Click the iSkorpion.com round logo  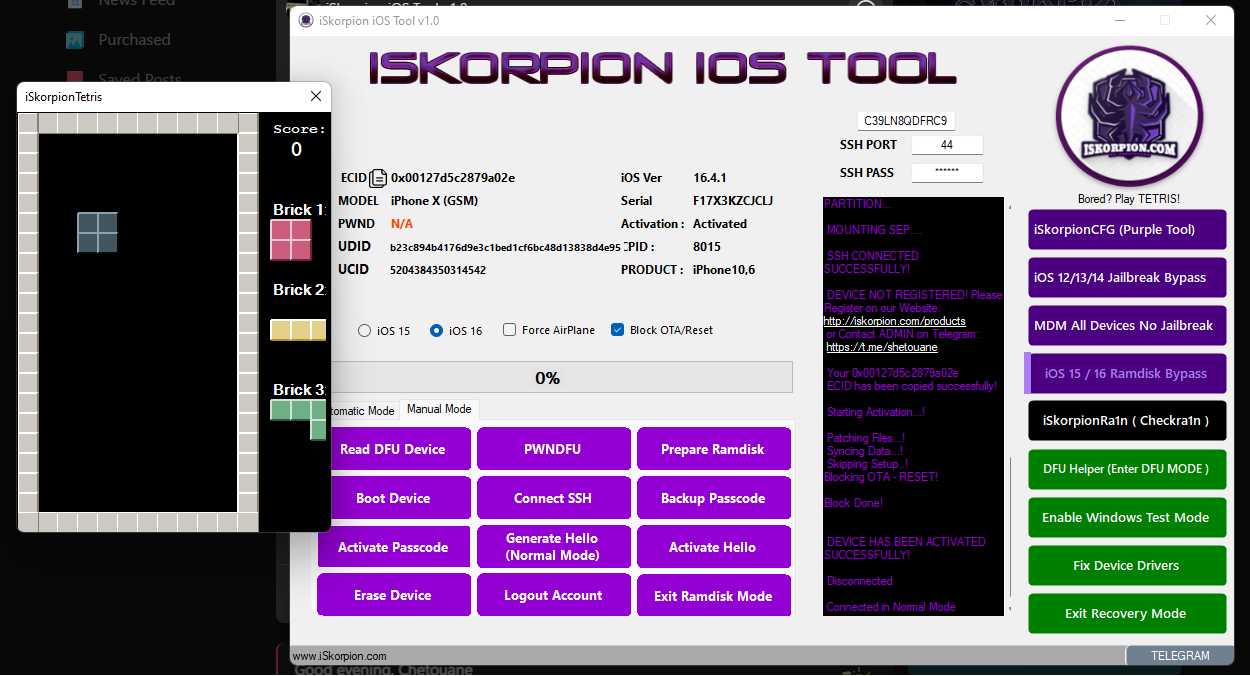tap(1128, 117)
